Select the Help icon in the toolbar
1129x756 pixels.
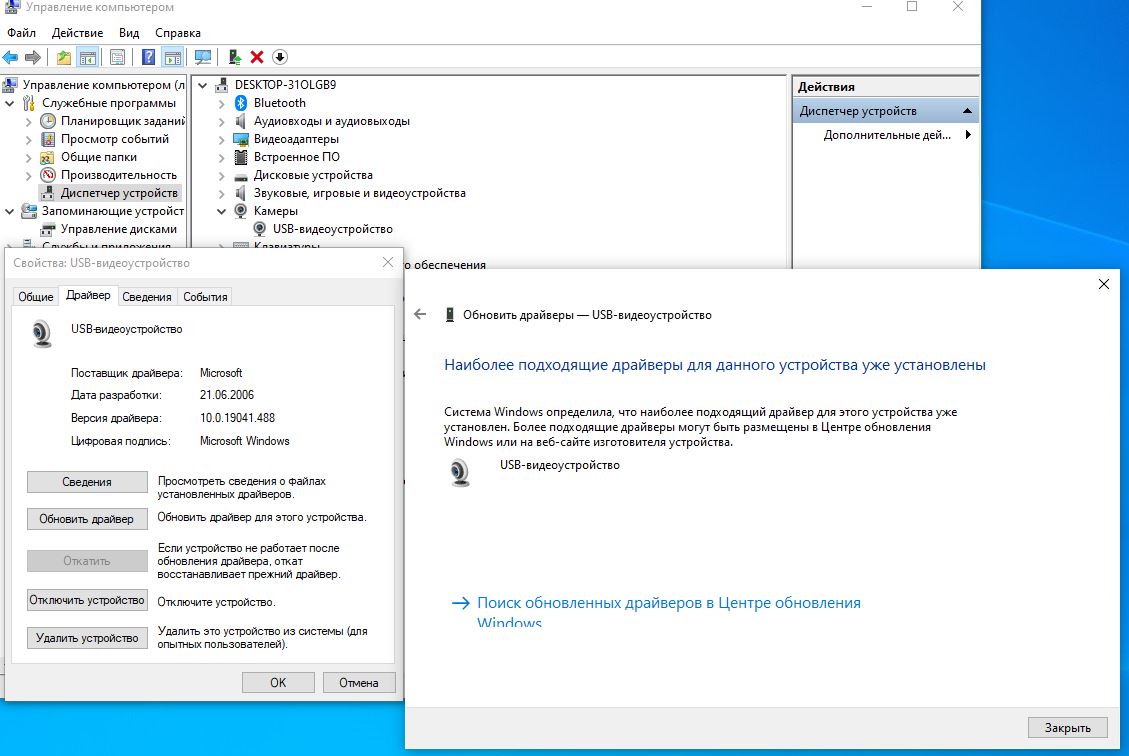click(147, 57)
